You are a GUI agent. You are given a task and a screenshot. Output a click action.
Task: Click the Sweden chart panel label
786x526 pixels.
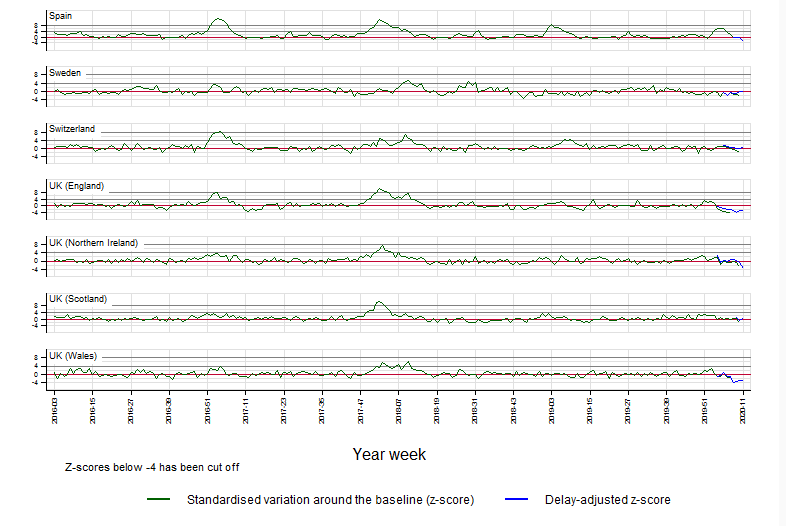65,73
